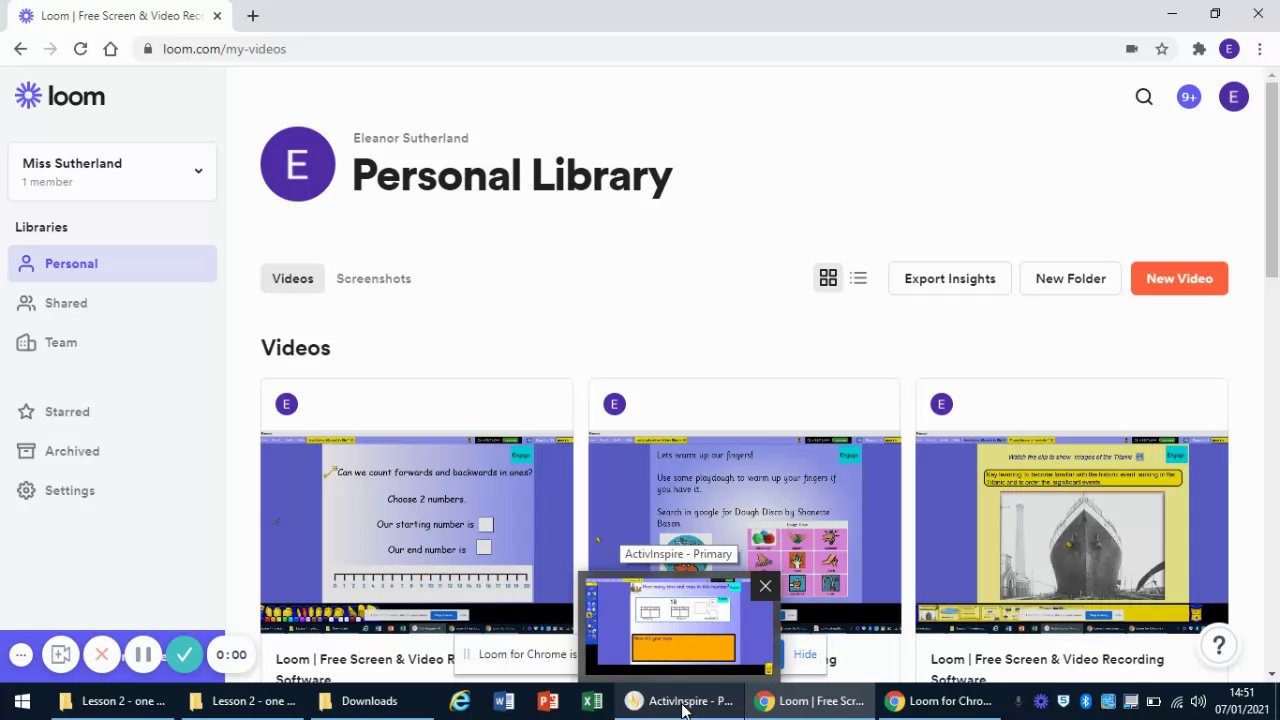1280x720 pixels.
Task: Open Chrome home page button
Action: [x=110, y=48]
